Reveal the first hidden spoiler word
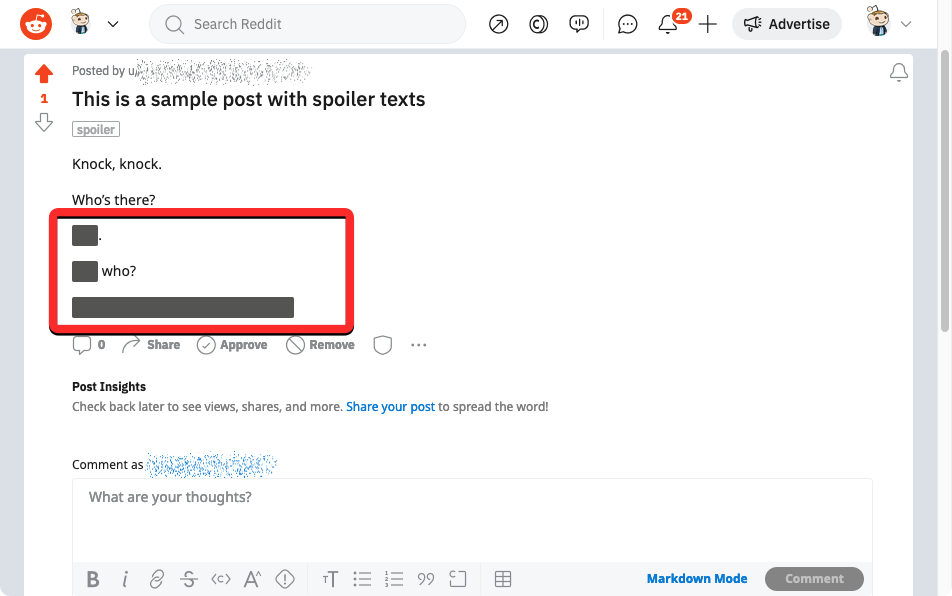Screen dimensions: 952x596 coord(85,235)
